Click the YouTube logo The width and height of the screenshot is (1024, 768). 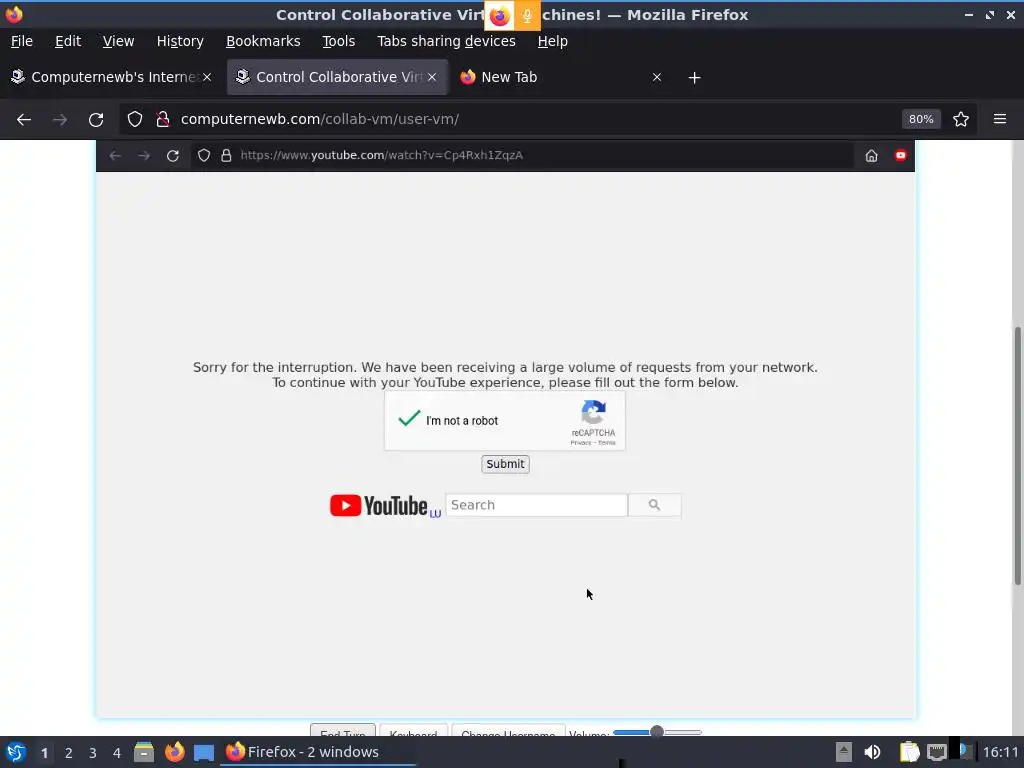(x=379, y=505)
